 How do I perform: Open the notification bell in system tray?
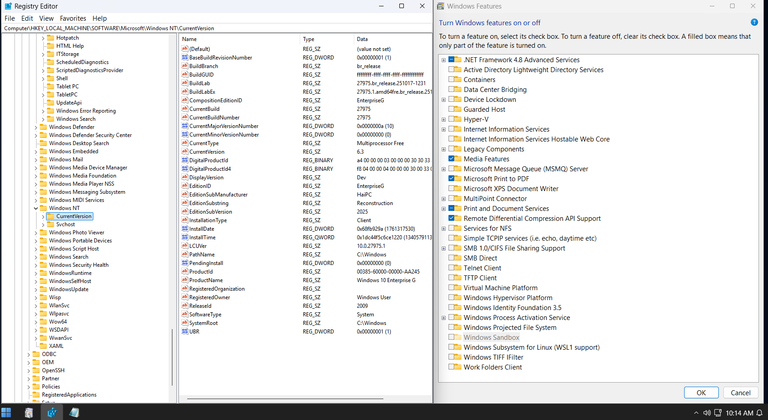[x=760, y=413]
